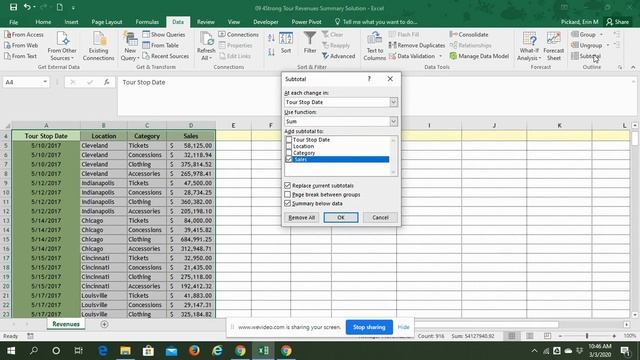Click Show Queries
This screenshot has width=640, height=360.
[x=164, y=35]
